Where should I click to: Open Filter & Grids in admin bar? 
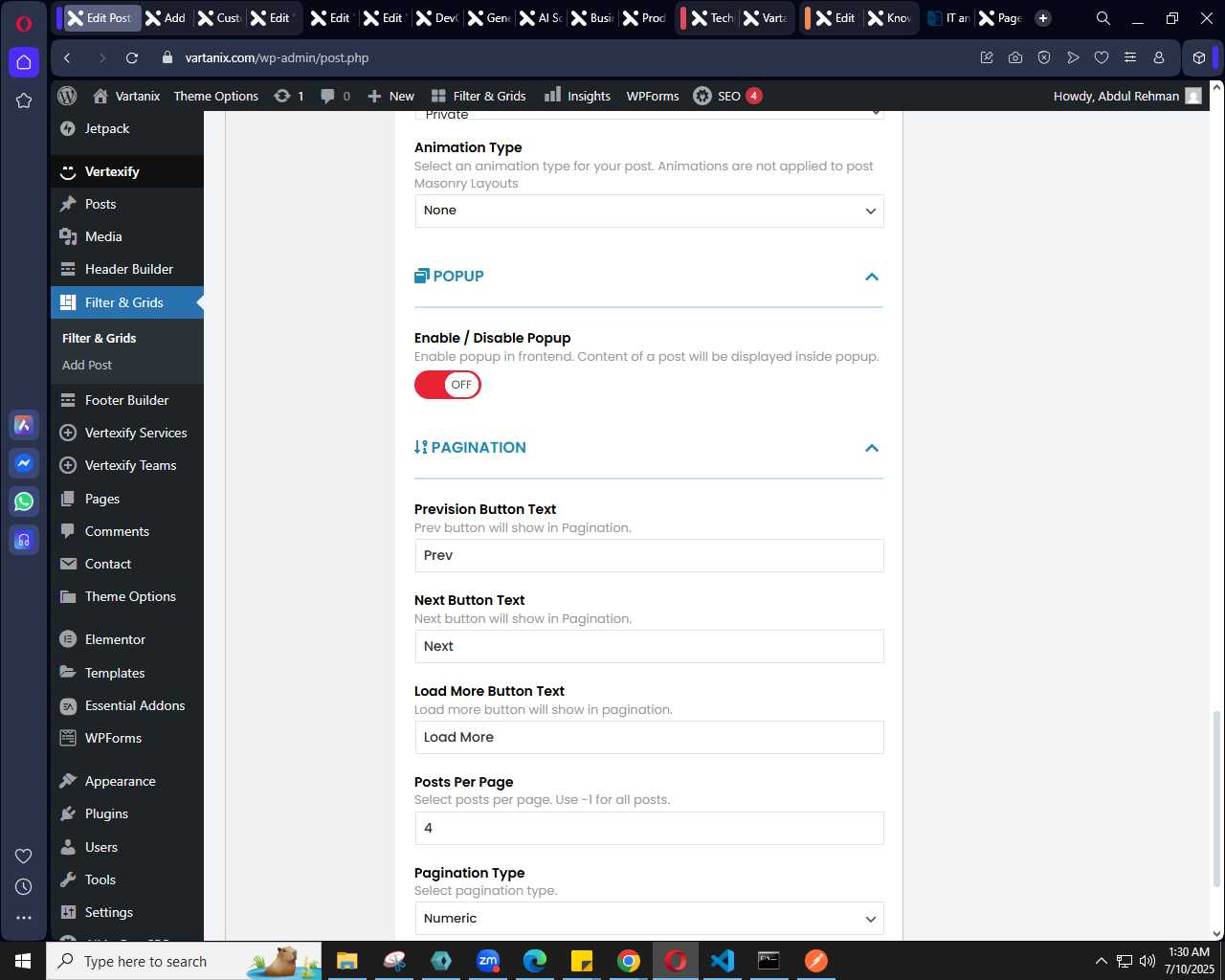pos(479,96)
